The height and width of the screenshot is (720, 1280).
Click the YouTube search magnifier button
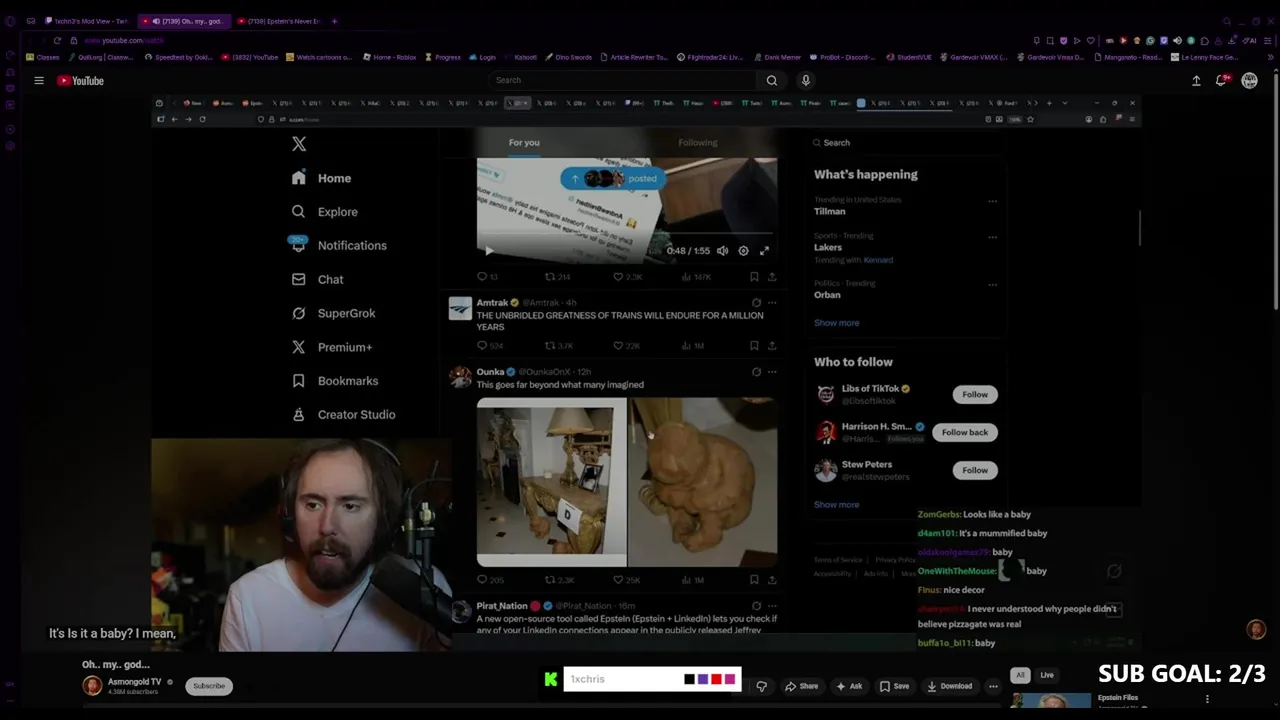coord(771,80)
